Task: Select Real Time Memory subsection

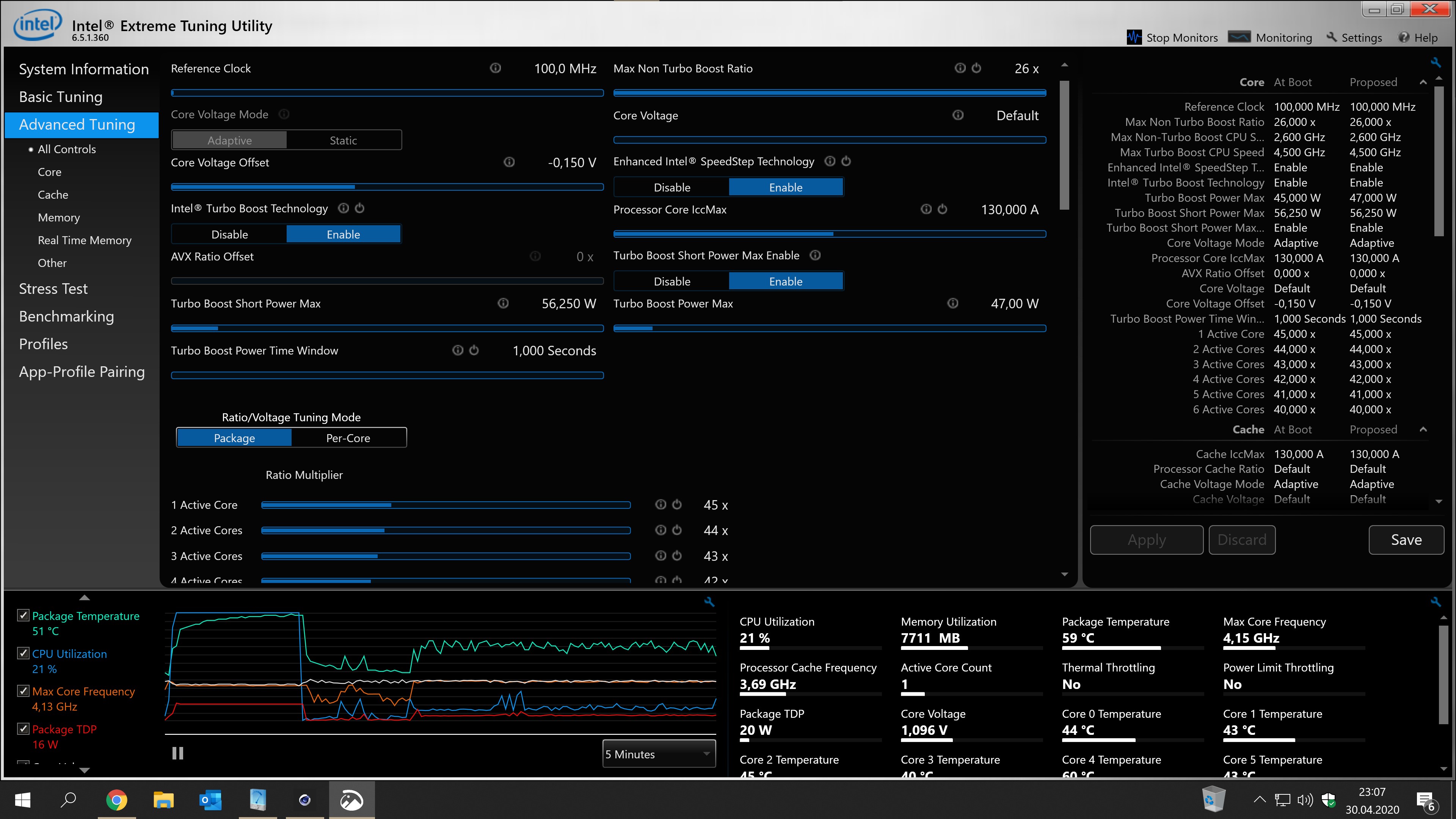Action: pyautogui.click(x=84, y=240)
